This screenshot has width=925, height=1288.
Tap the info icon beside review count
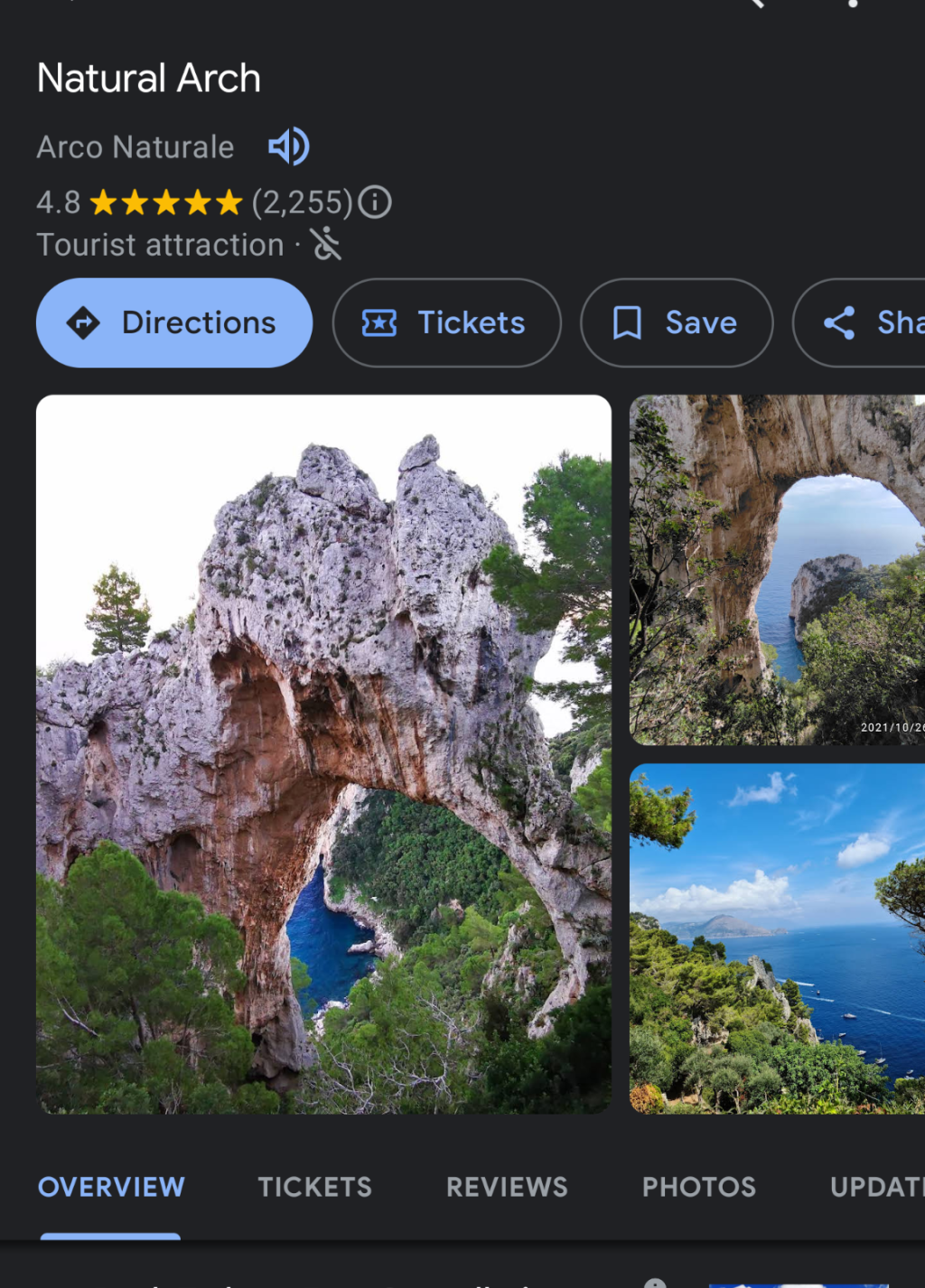[x=375, y=202]
